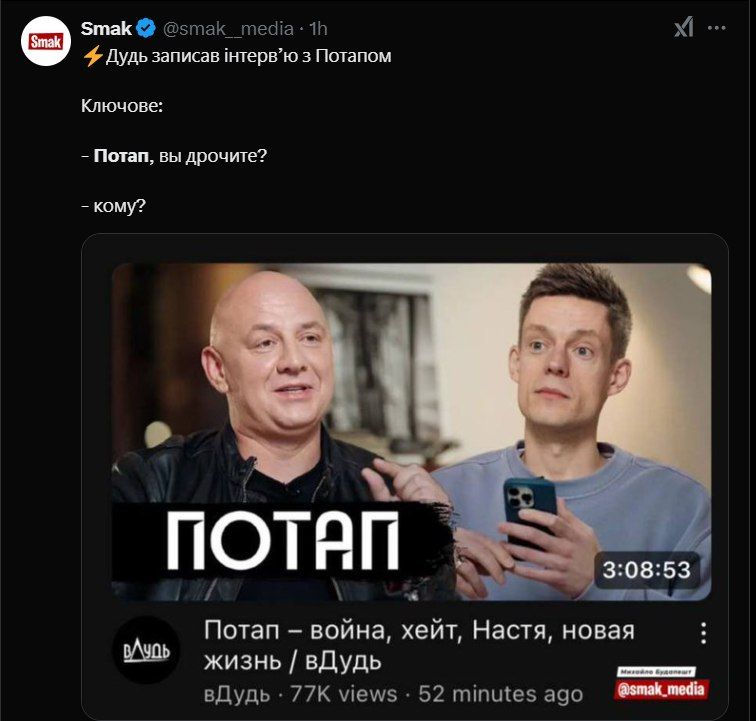Click the blue verified badge

coord(146,28)
